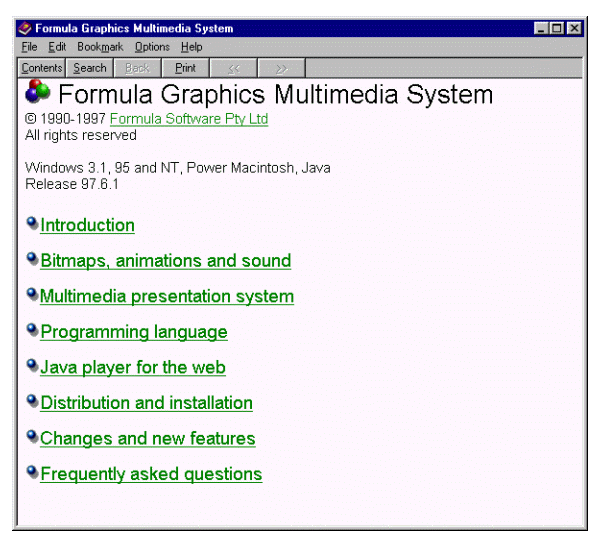Click the help window title bar icon
Screen dimensions: 606x550
[26, 29]
